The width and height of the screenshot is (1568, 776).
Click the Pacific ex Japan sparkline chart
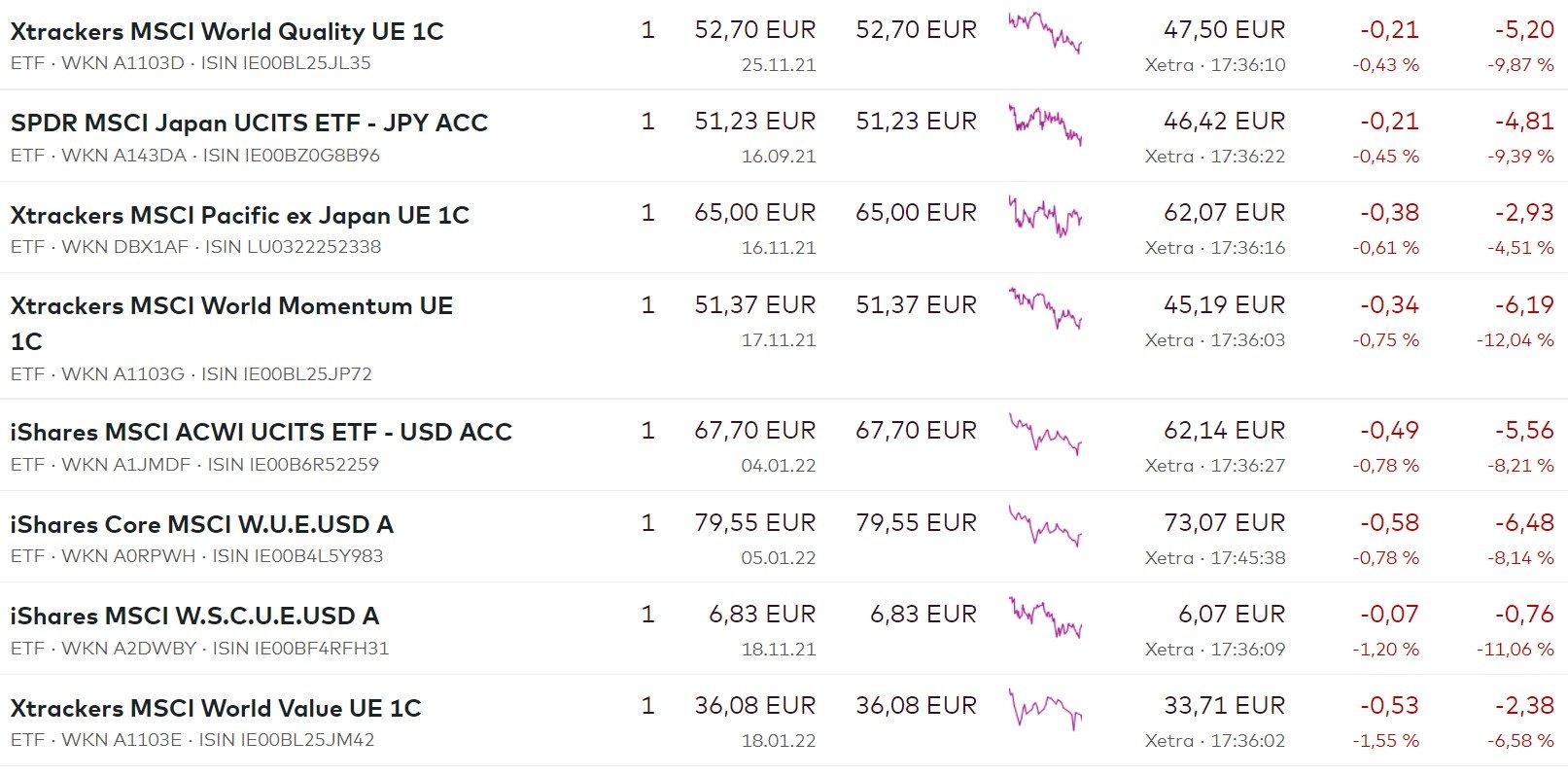pyautogui.click(x=1045, y=215)
